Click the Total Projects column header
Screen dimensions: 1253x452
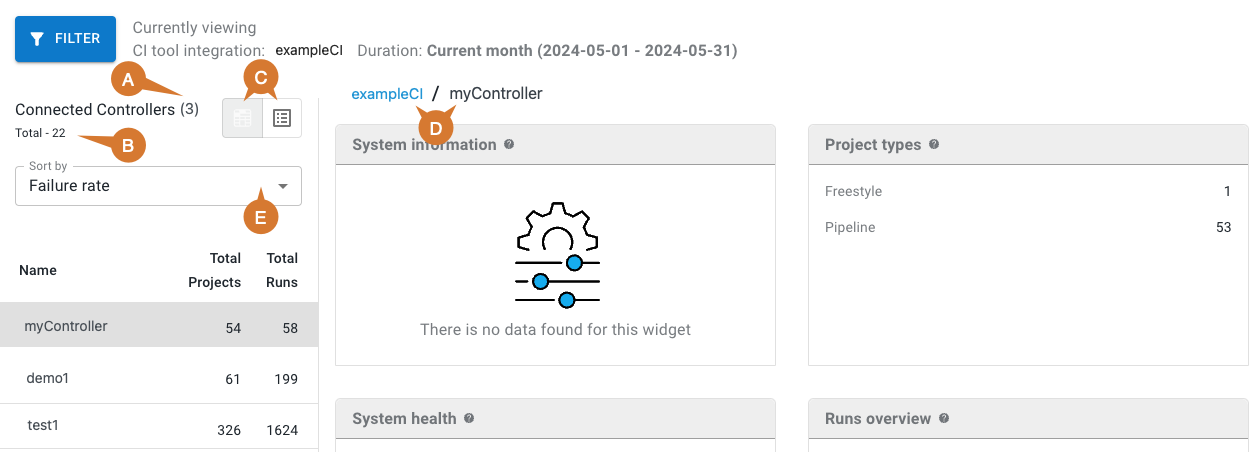pos(214,270)
